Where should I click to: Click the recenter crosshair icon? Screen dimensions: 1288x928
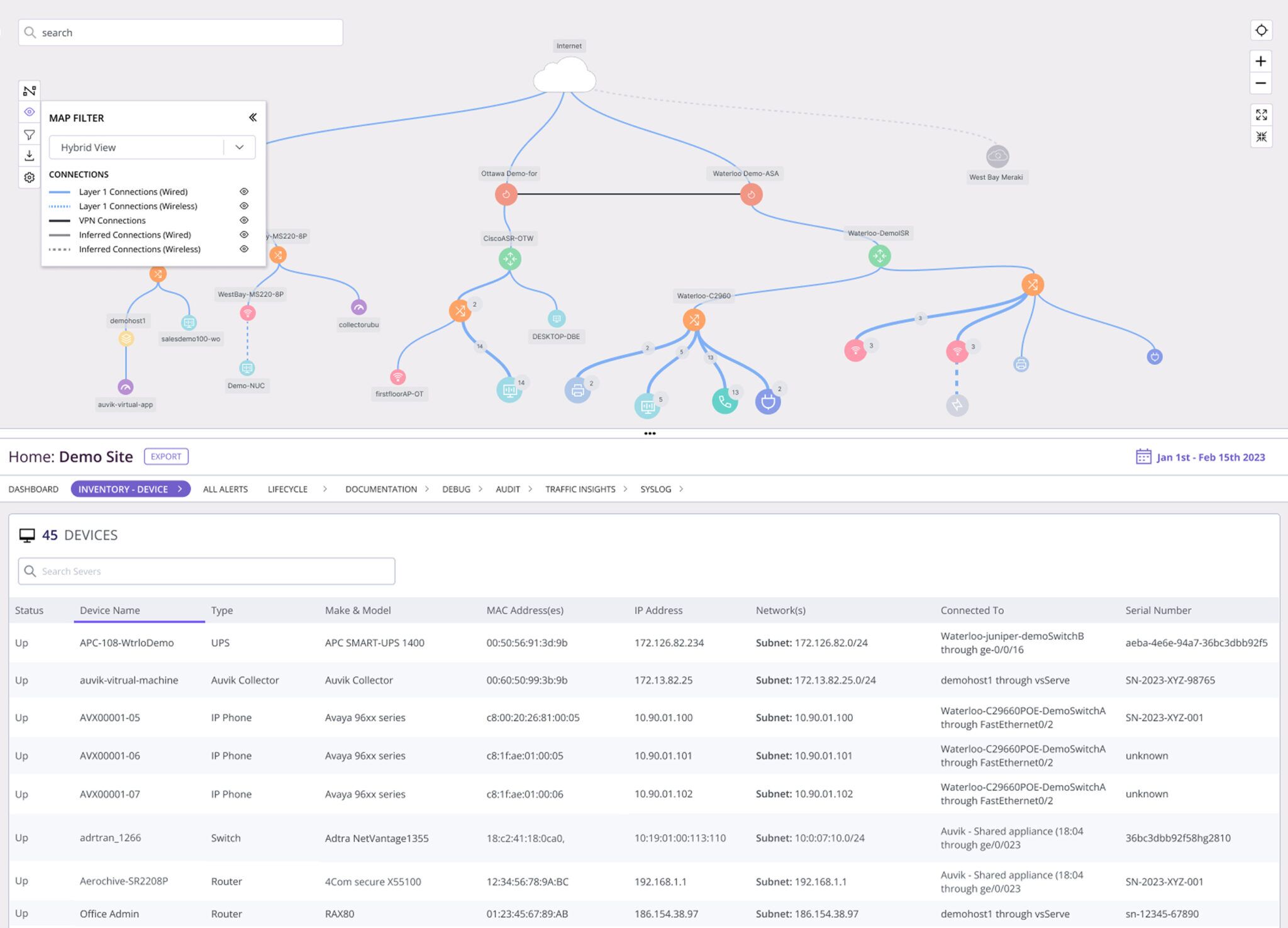click(1260, 30)
